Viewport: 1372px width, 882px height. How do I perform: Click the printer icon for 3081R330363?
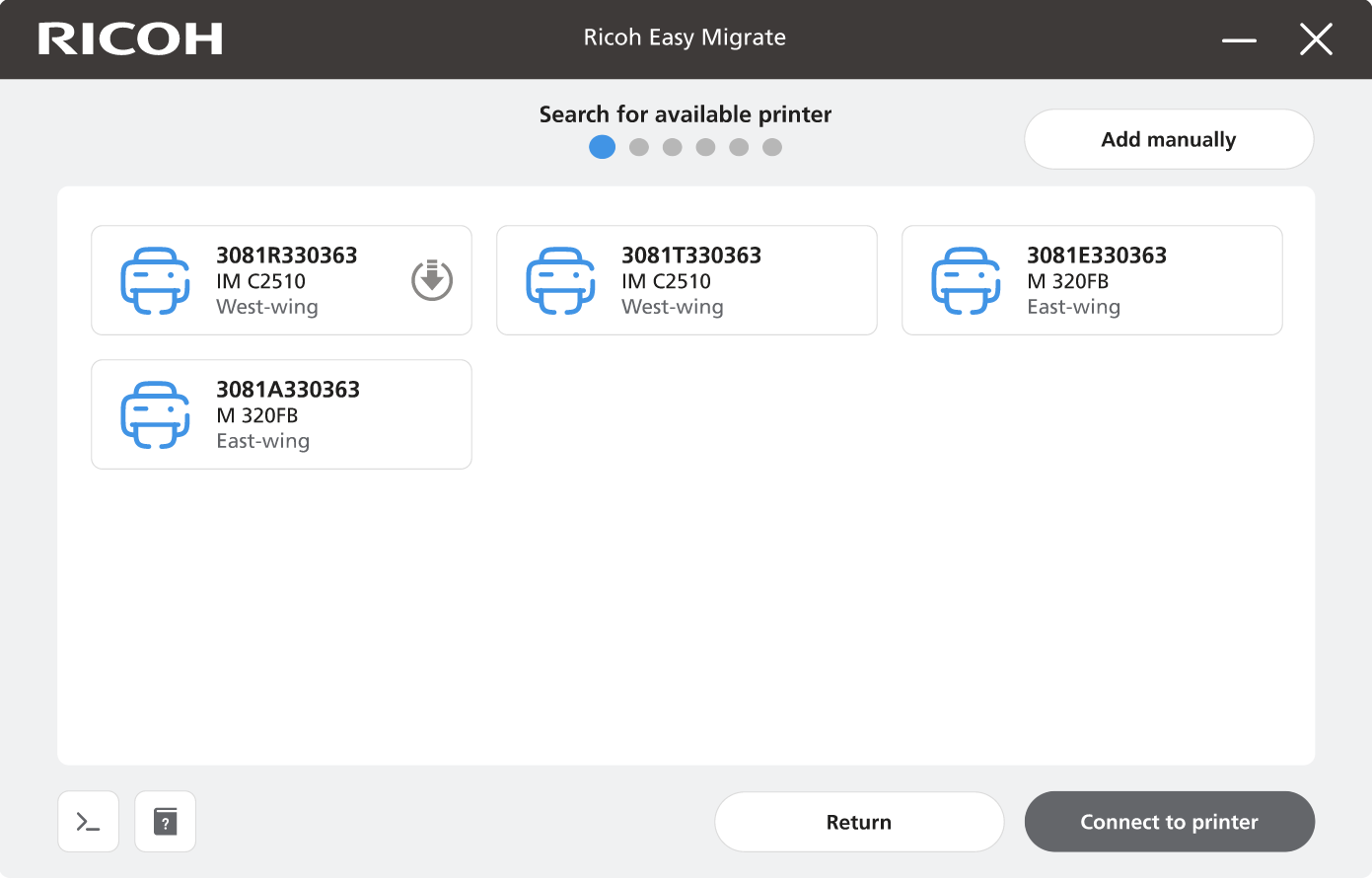pos(155,281)
